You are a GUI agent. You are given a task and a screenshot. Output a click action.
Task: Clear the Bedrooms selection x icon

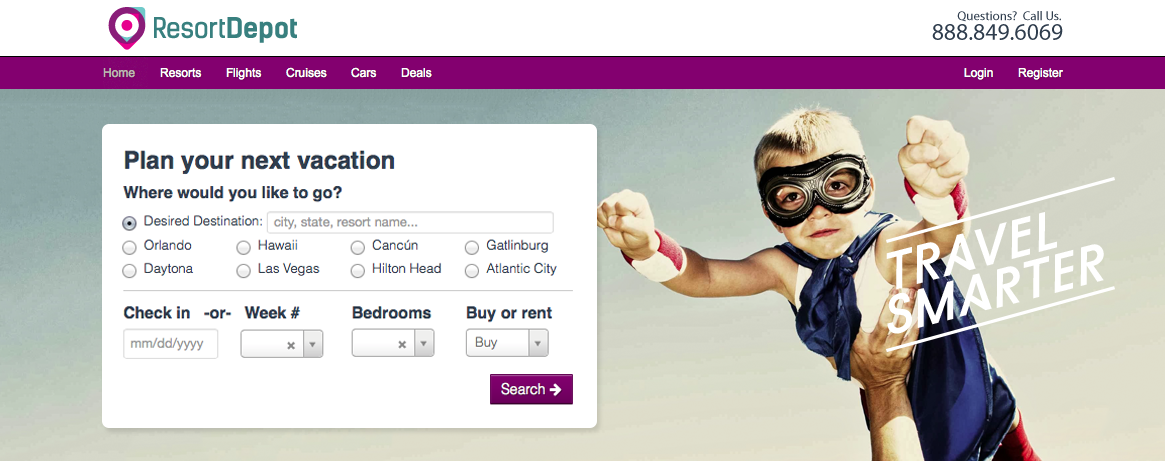[x=402, y=345]
